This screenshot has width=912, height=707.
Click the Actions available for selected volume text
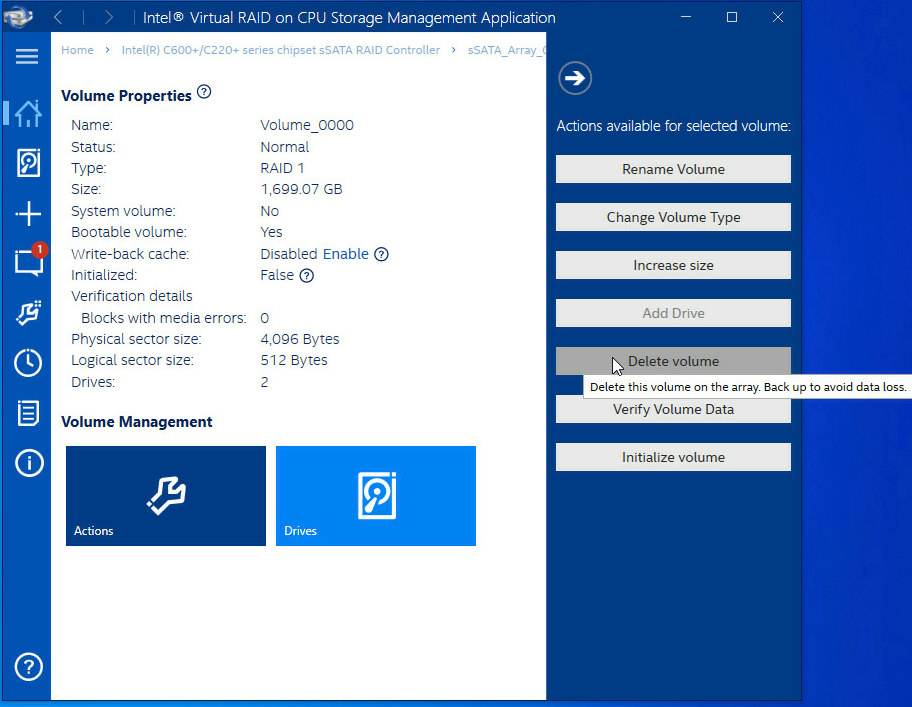[x=673, y=126]
